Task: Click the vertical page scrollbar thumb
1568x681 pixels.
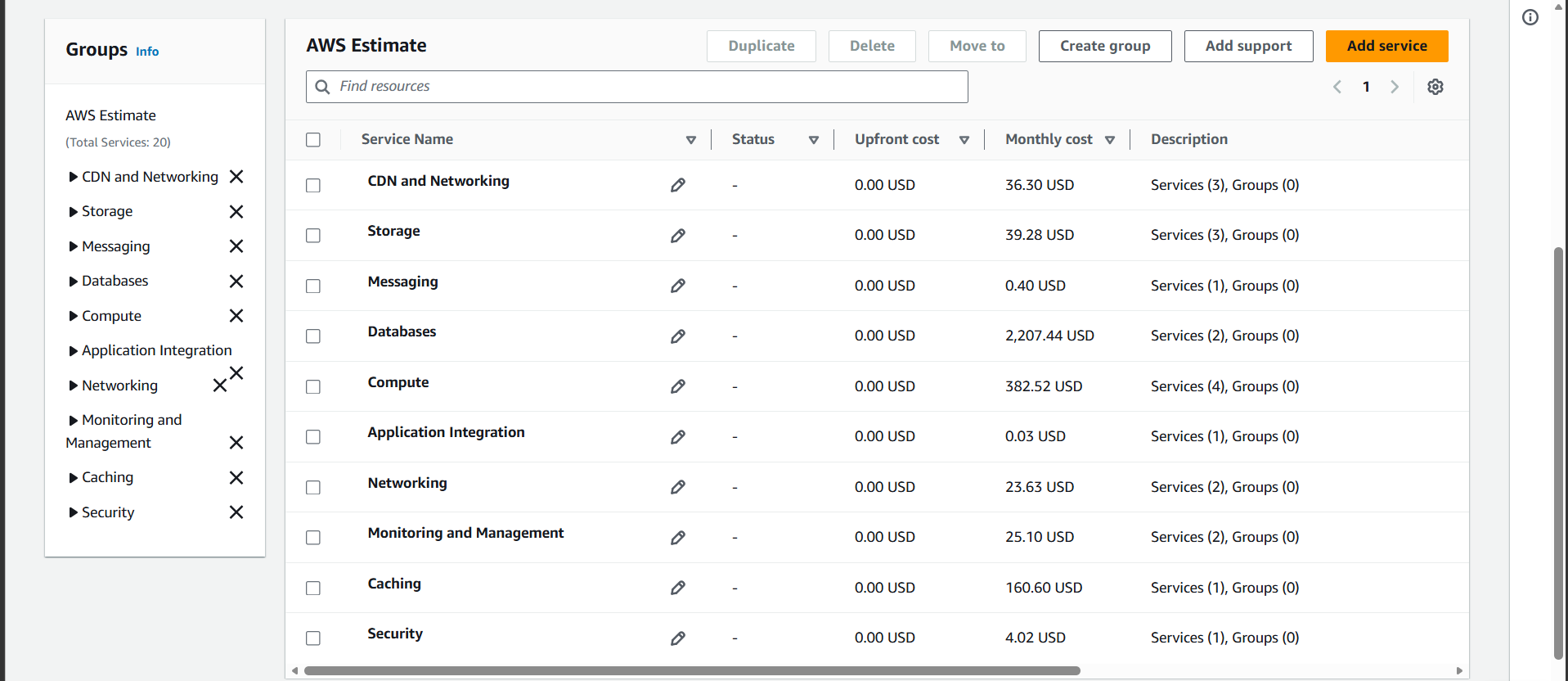Action: pyautogui.click(x=1559, y=453)
